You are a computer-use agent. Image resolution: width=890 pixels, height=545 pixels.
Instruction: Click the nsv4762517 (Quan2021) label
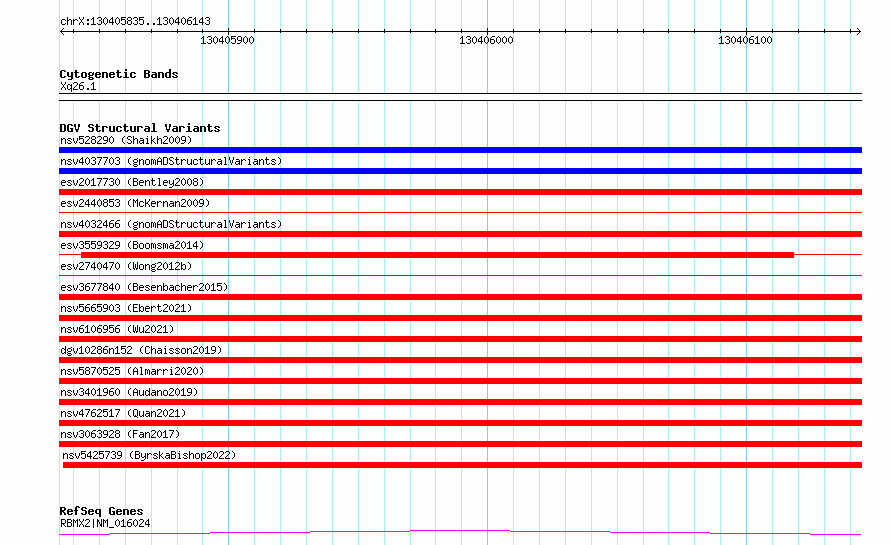(123, 413)
